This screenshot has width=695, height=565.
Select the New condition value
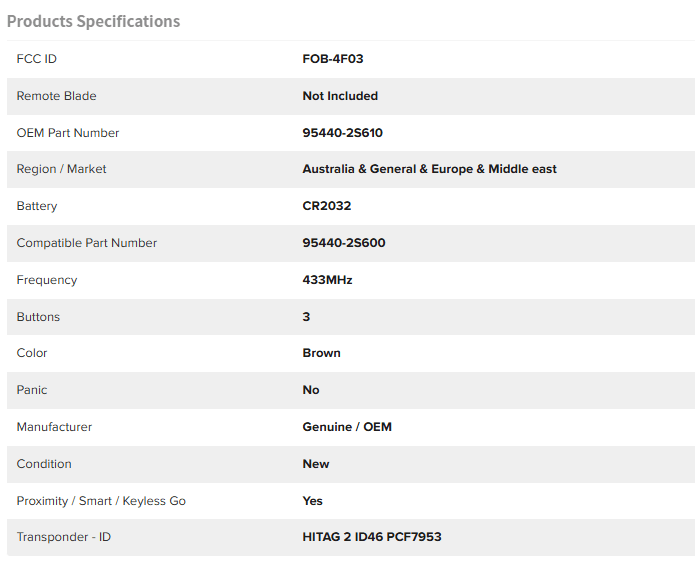pyautogui.click(x=316, y=464)
